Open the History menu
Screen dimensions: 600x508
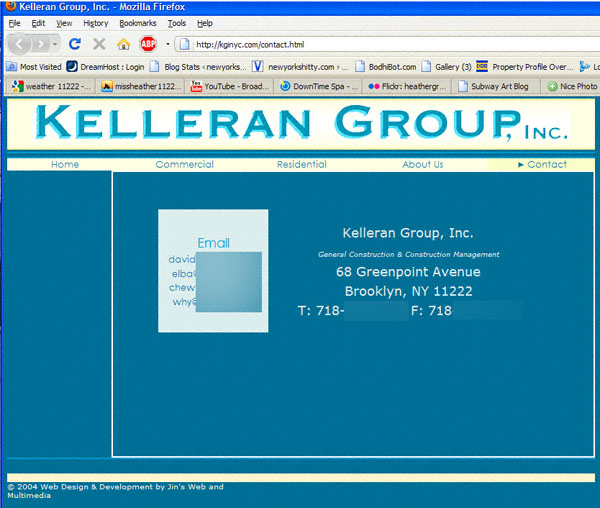click(x=96, y=22)
